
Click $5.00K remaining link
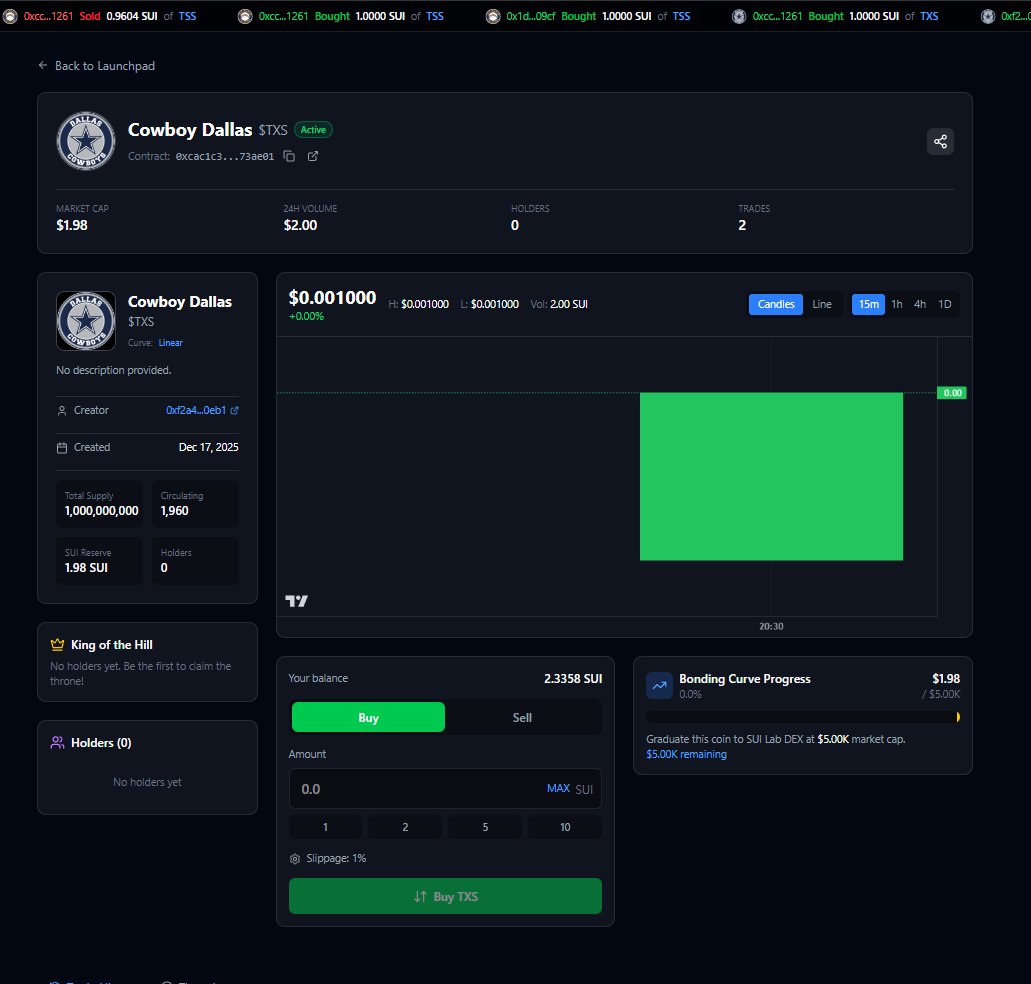(x=686, y=754)
